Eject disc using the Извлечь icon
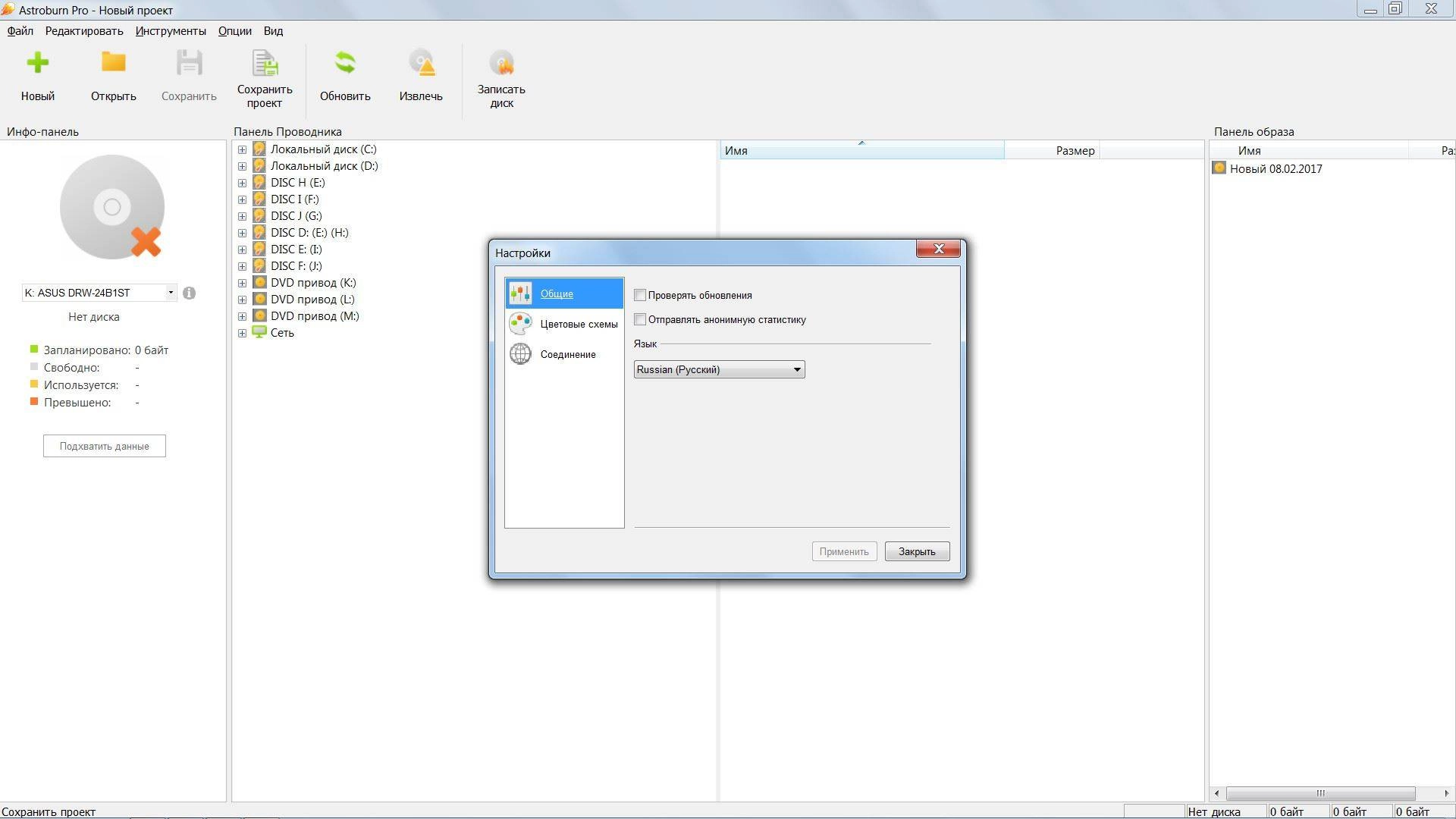This screenshot has width=1456, height=819. [422, 63]
